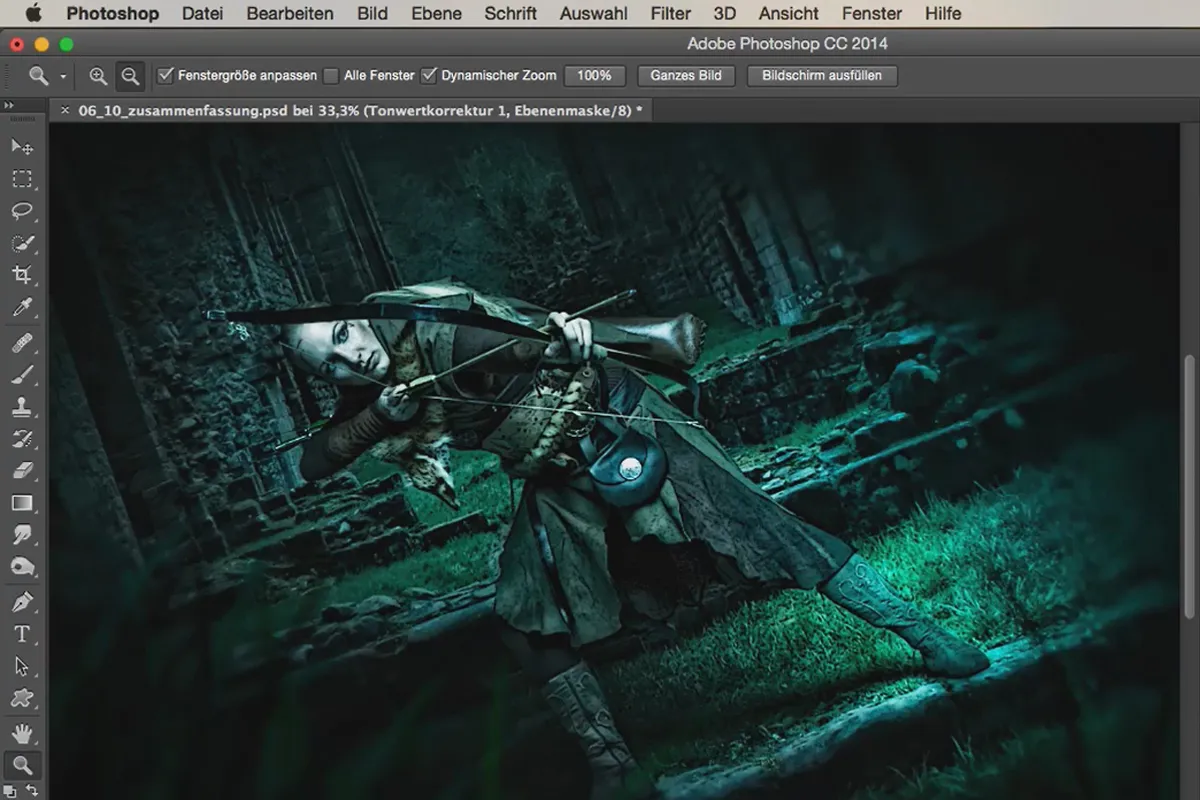
Task: Activate the Hand tool
Action: [22, 733]
